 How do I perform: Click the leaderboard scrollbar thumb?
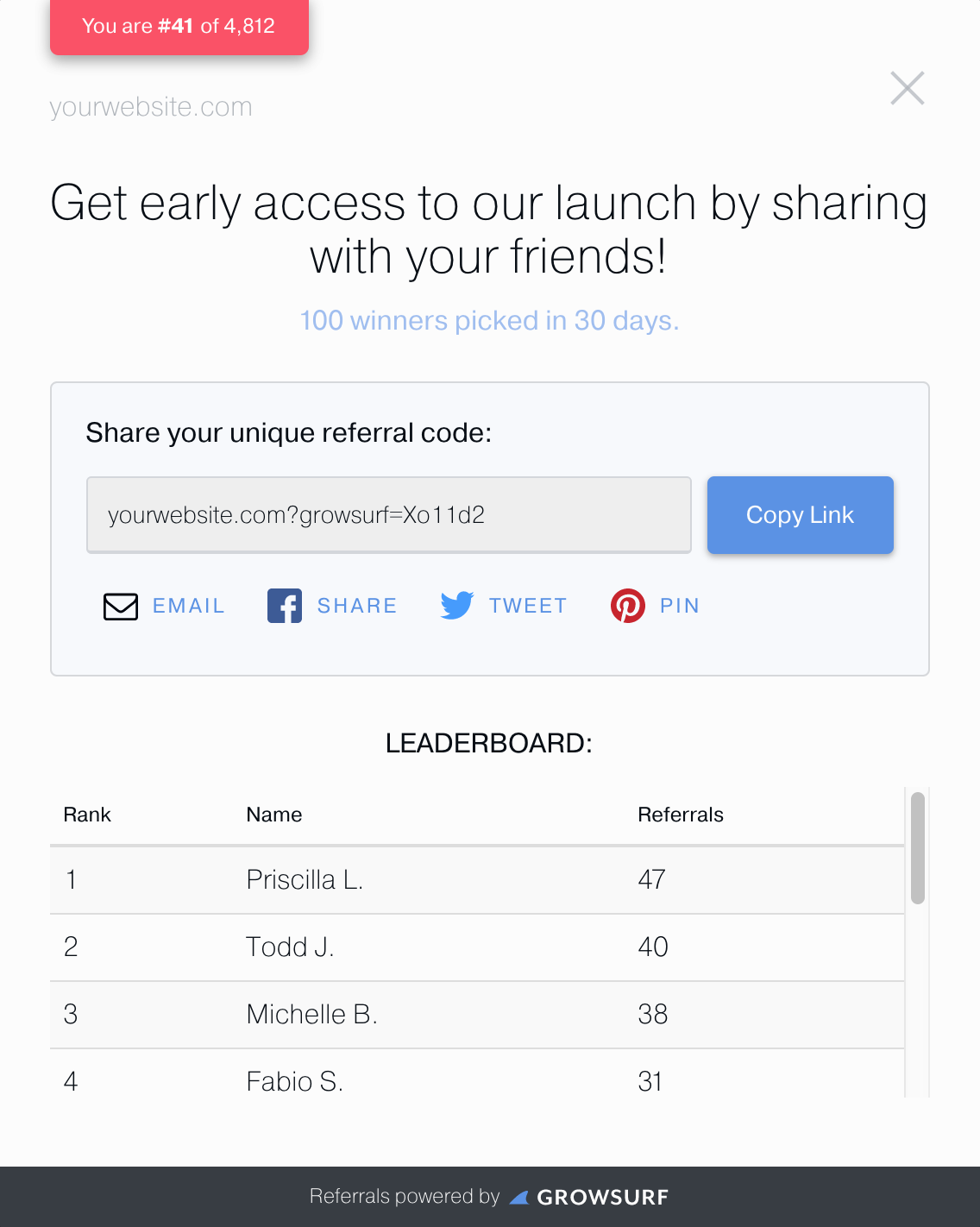tap(918, 847)
